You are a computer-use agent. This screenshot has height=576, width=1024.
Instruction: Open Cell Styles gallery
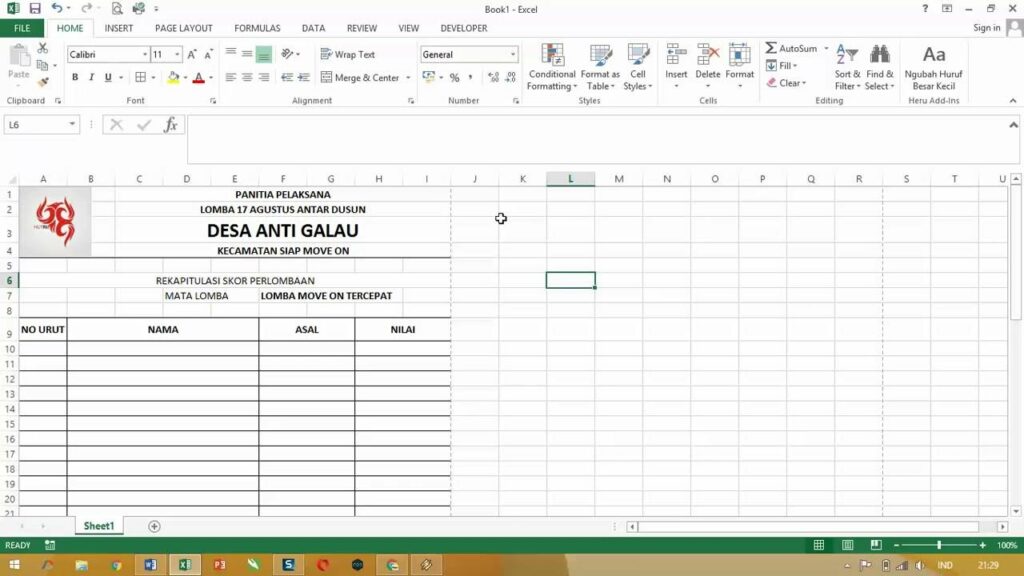637,67
